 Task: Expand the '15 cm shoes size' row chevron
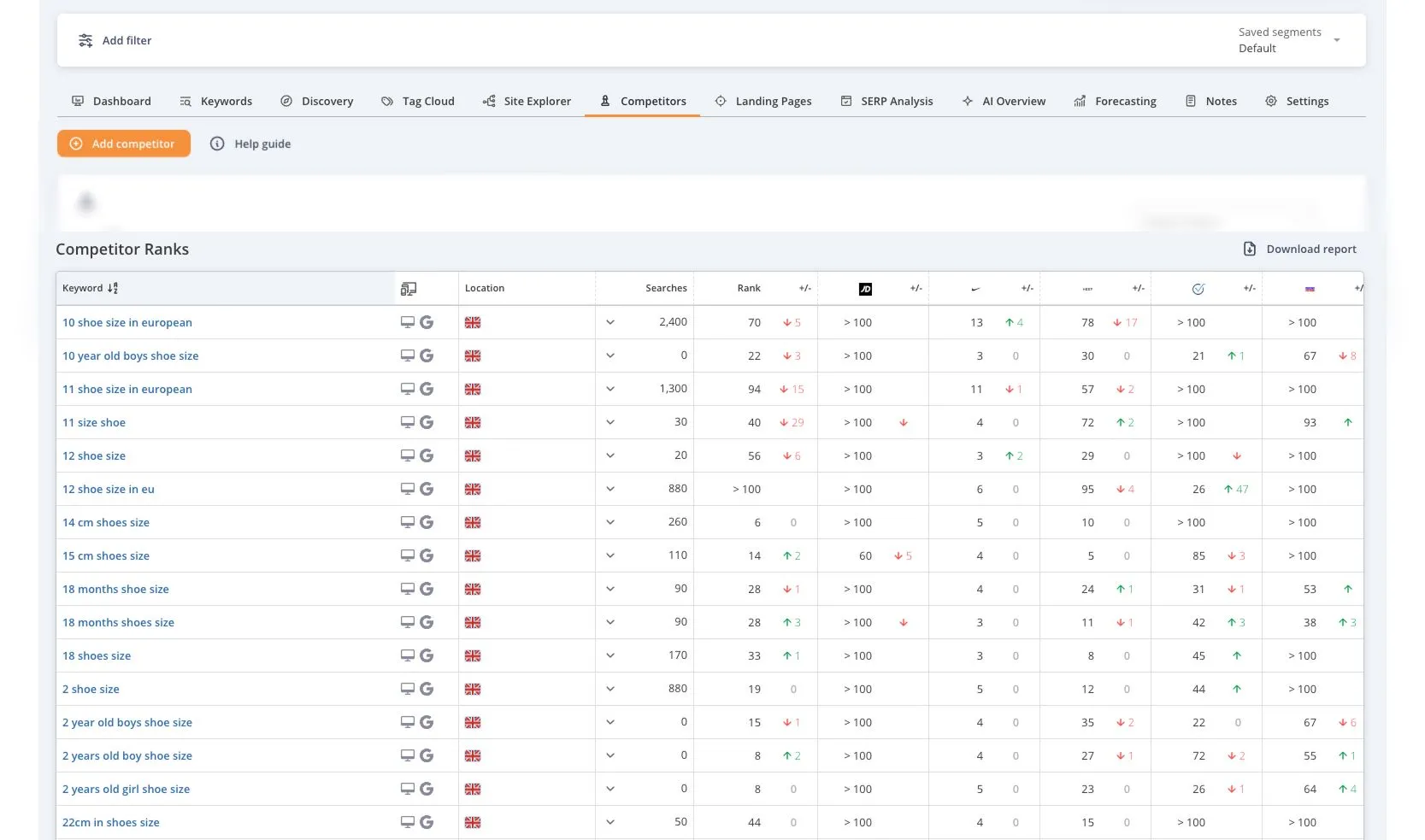point(610,555)
